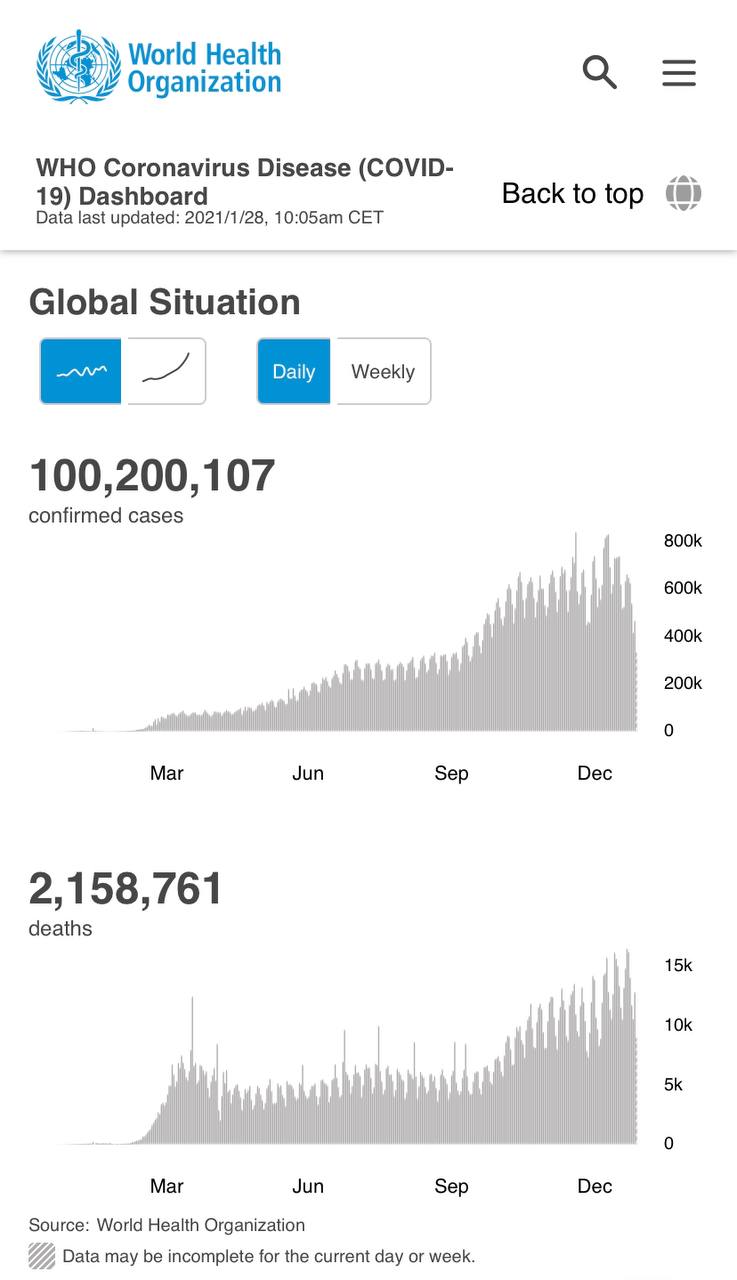This screenshot has width=737, height=1280.
Task: Click the Dec label under the deaths chart
Action: pyautogui.click(x=595, y=1186)
